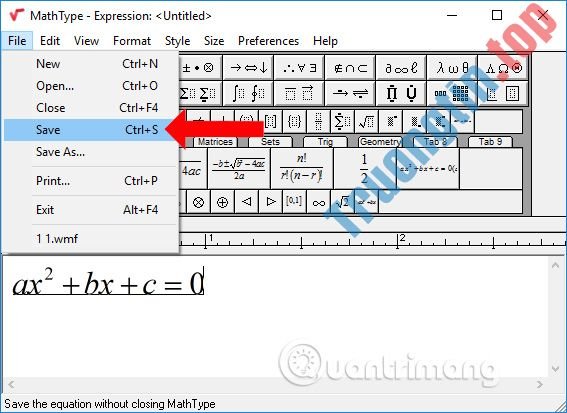Click the horizontal scrollbar left arrow

coord(11,384)
